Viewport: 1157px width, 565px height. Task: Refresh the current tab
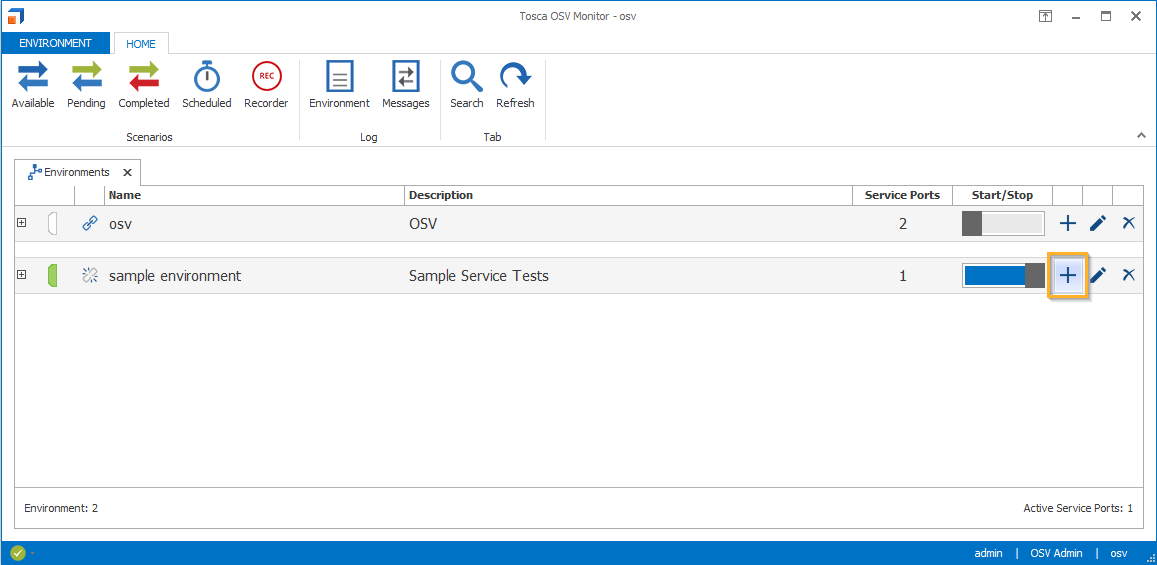click(x=515, y=85)
